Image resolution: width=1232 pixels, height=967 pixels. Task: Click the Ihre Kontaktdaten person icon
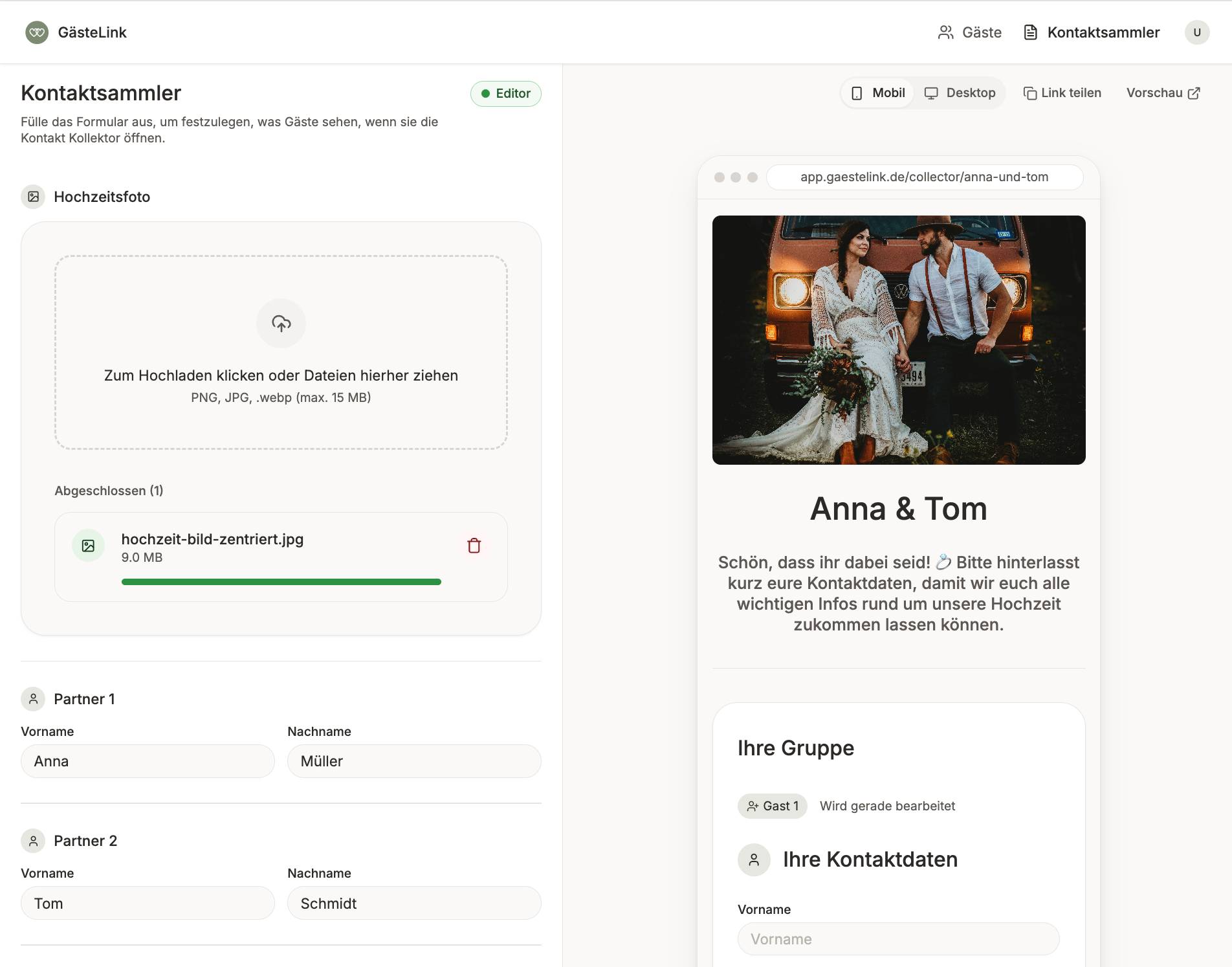754,860
